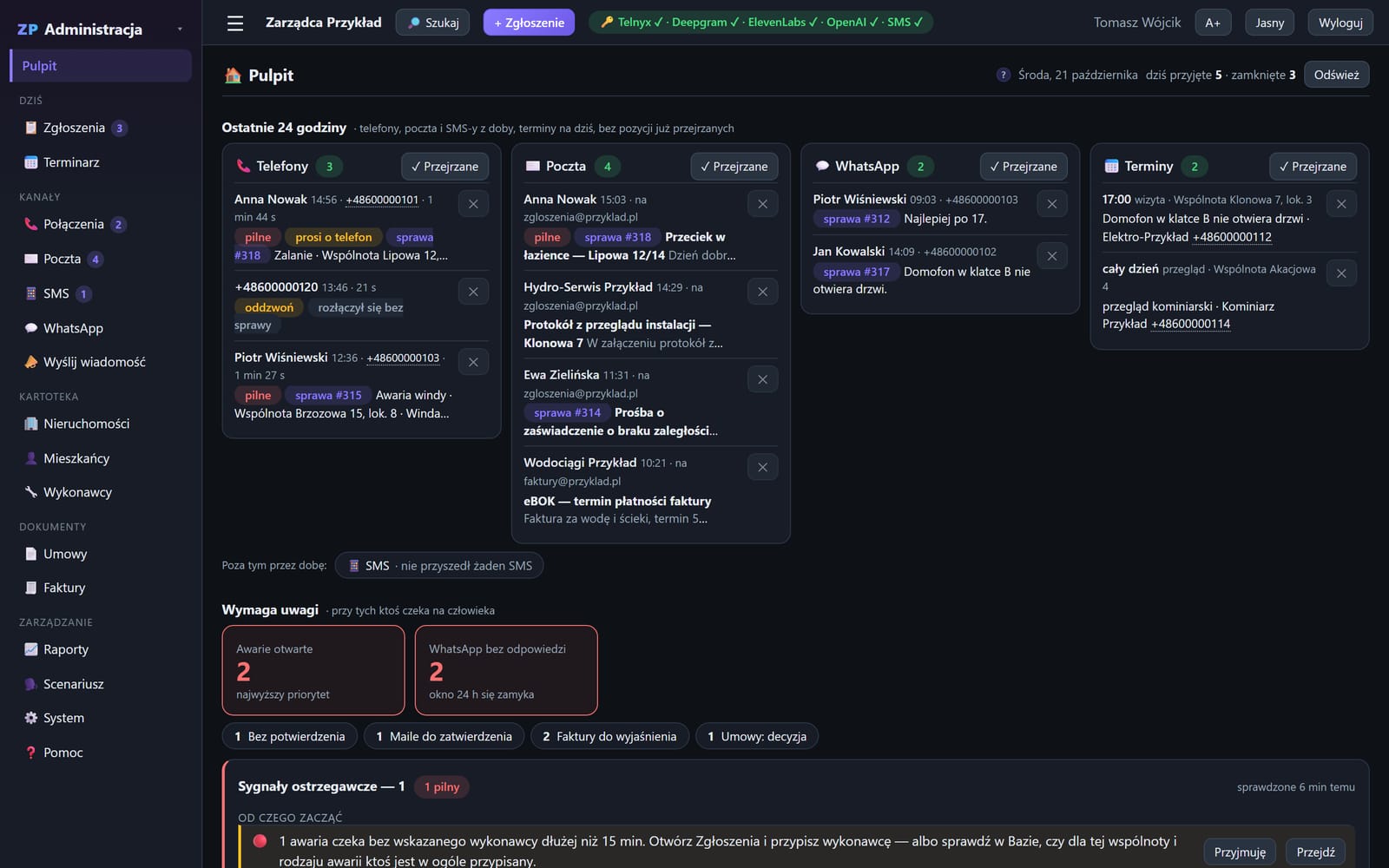This screenshot has height=868, width=1389.
Task: Increase font size with A+ button
Action: [x=1213, y=23]
